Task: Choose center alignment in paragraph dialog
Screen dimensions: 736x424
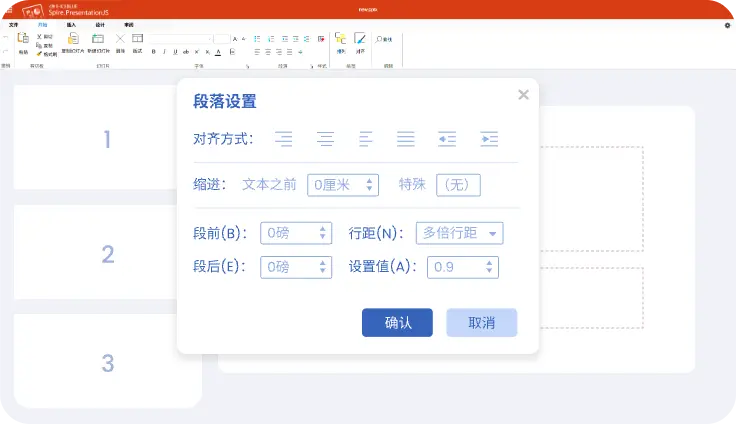Action: click(x=325, y=139)
